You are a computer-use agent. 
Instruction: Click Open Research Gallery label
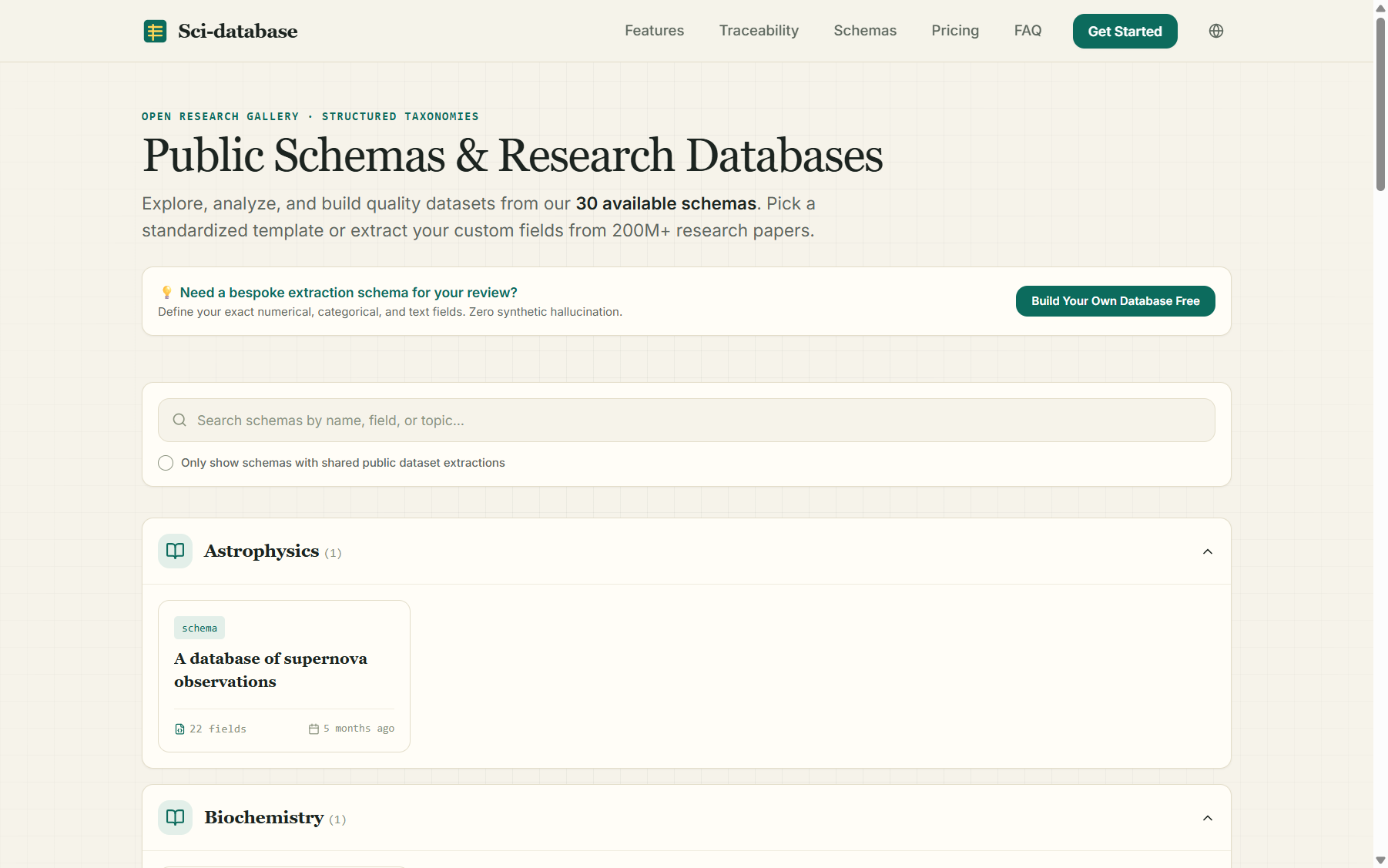click(x=220, y=116)
